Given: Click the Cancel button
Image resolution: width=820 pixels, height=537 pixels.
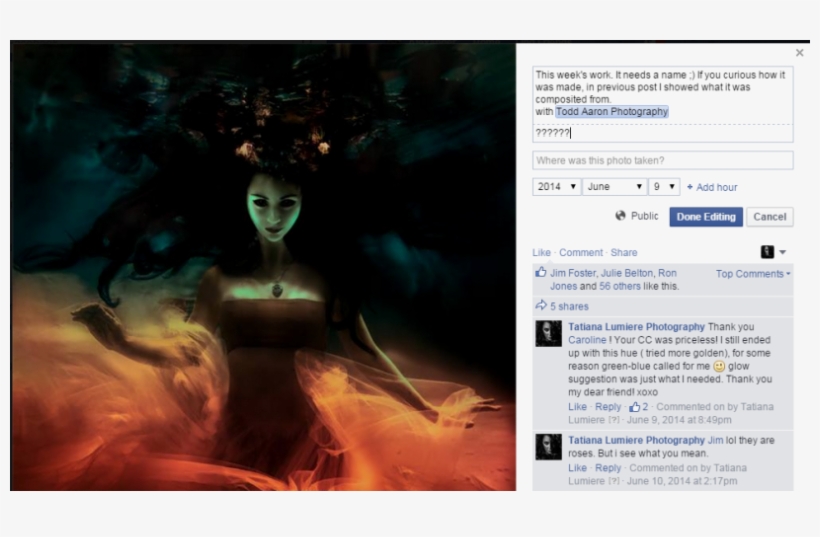Looking at the screenshot, I should [770, 216].
